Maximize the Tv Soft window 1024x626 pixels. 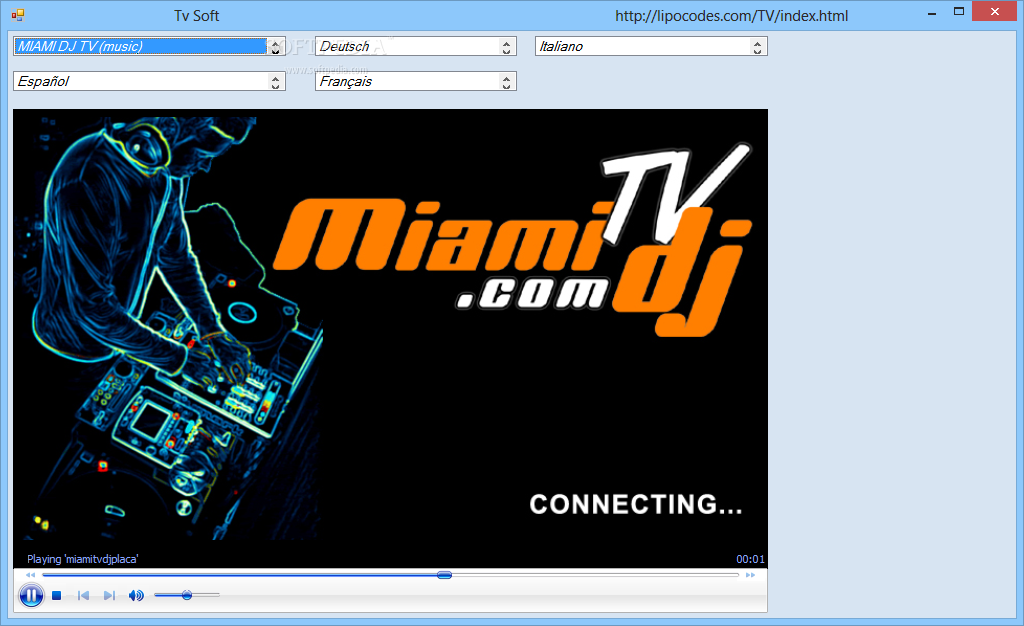tap(959, 12)
